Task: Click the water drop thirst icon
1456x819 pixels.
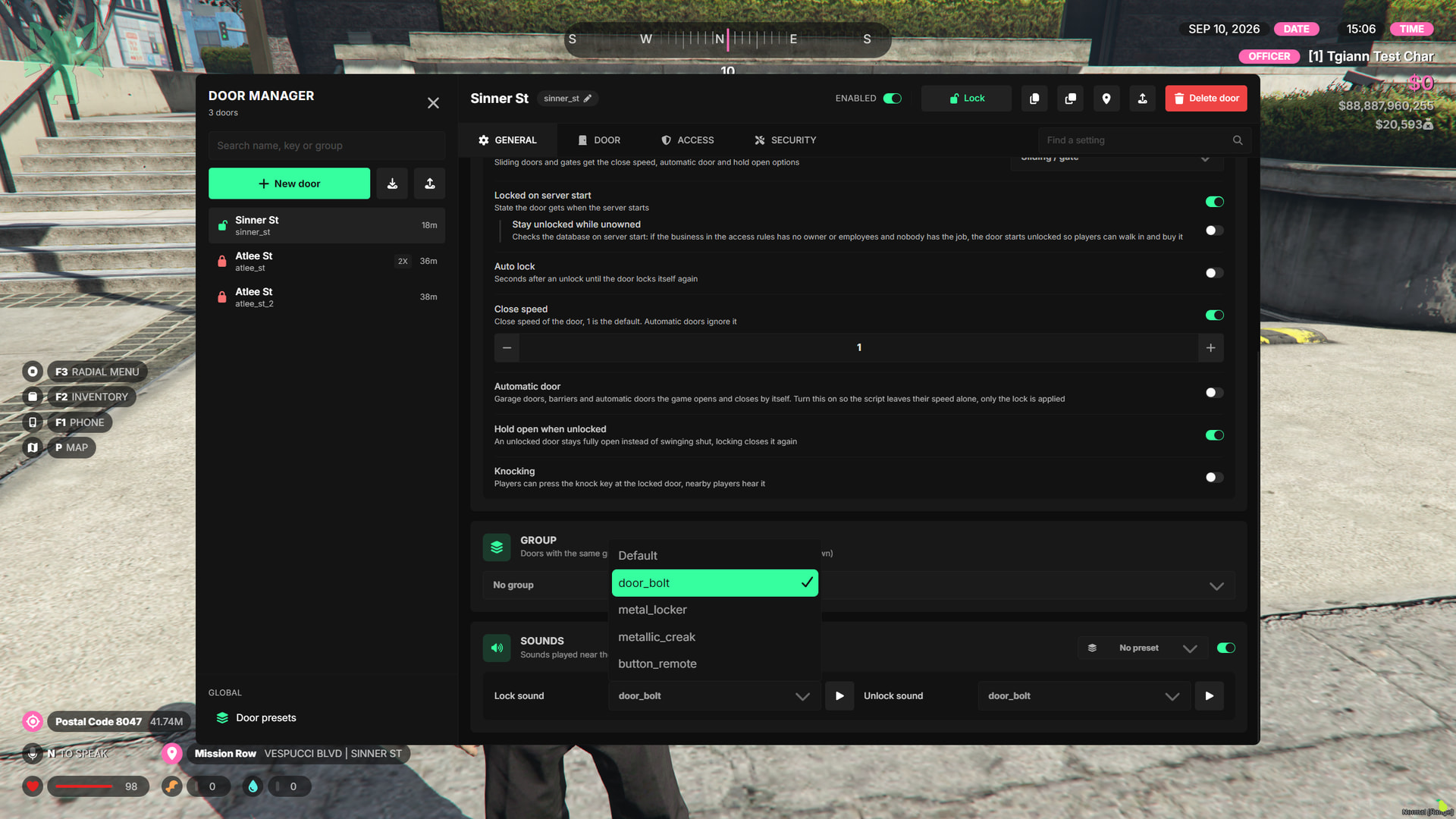Action: (x=253, y=786)
